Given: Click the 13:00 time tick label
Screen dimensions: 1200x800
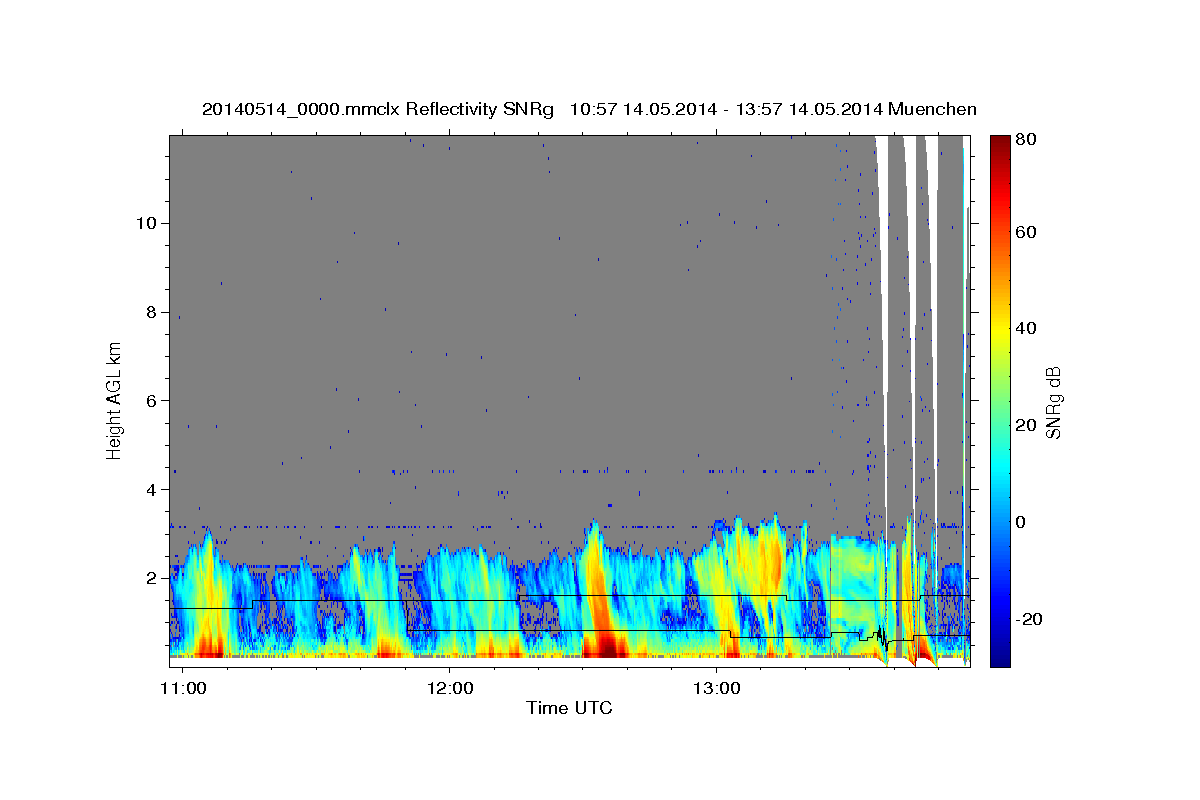Looking at the screenshot, I should [717, 689].
